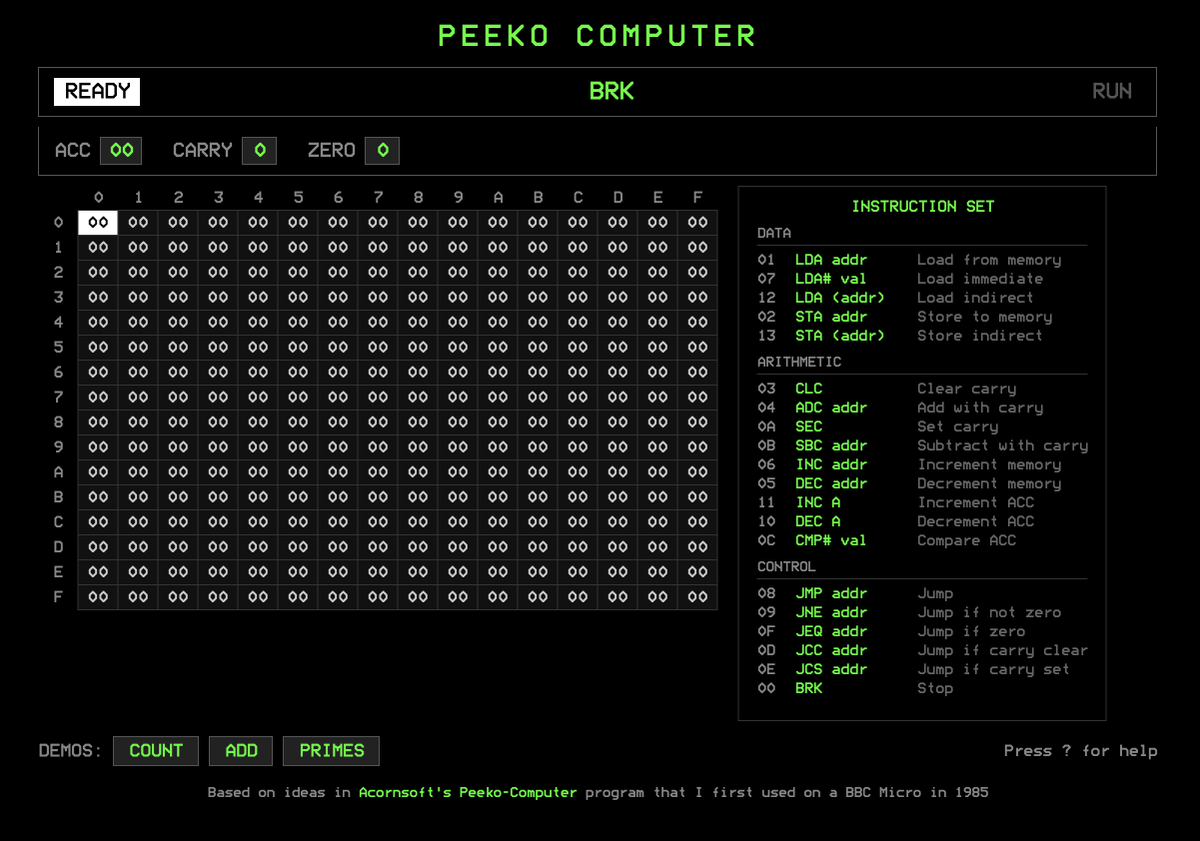Click the CARRY flag value
1200x841 pixels.
coord(260,151)
